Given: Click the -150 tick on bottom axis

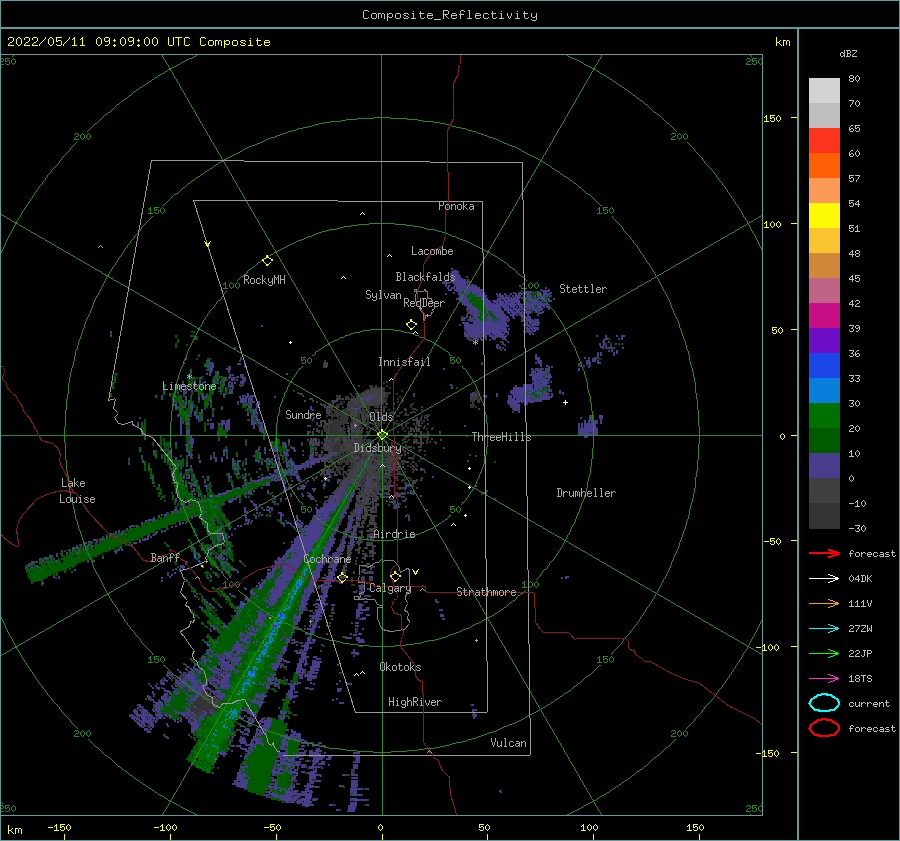Looking at the screenshot, I should (59, 827).
